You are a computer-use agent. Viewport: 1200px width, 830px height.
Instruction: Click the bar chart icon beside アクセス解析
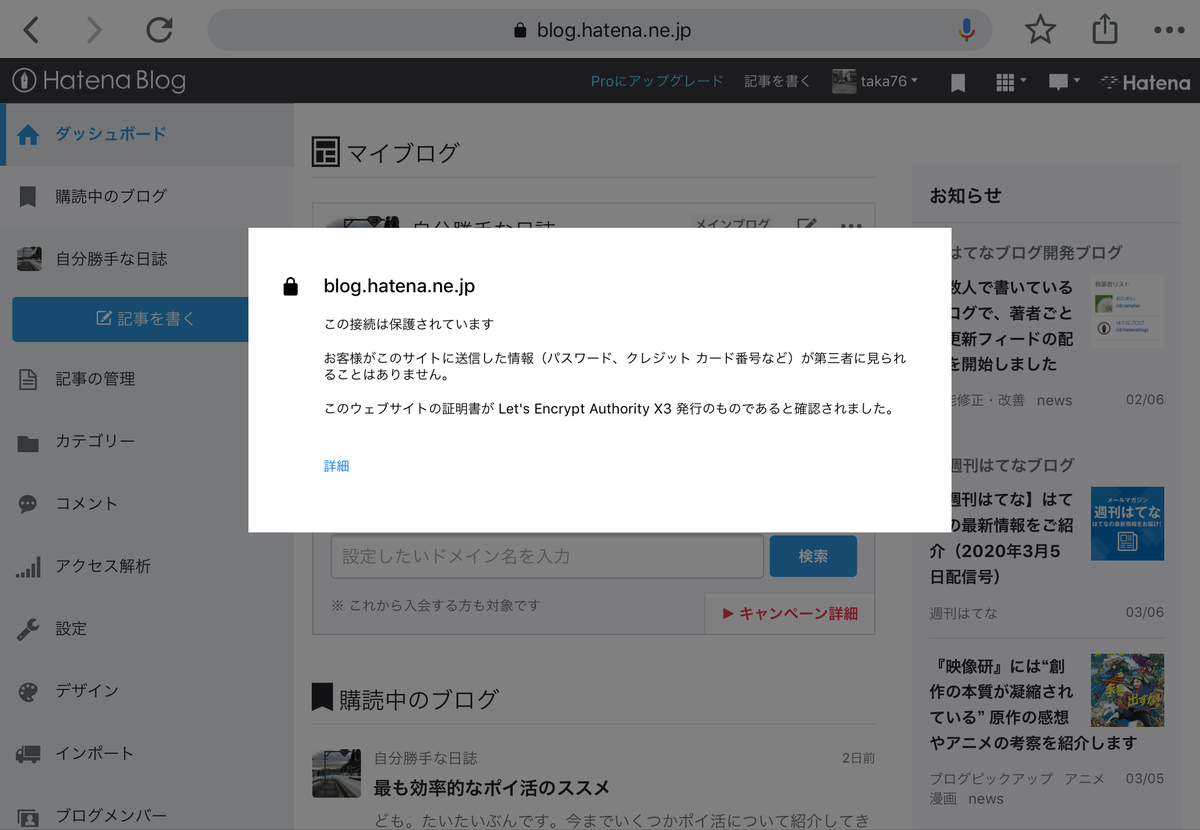[x=28, y=567]
